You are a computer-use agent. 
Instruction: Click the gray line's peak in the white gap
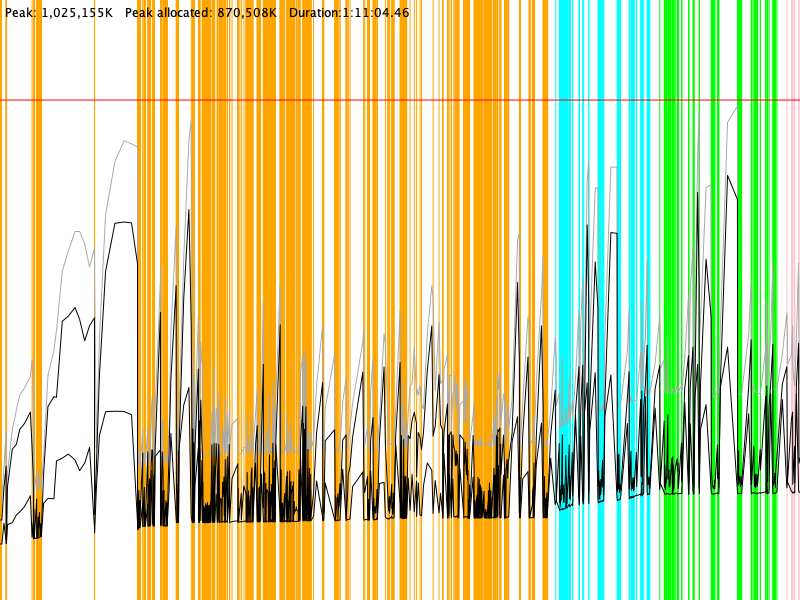[124, 141]
